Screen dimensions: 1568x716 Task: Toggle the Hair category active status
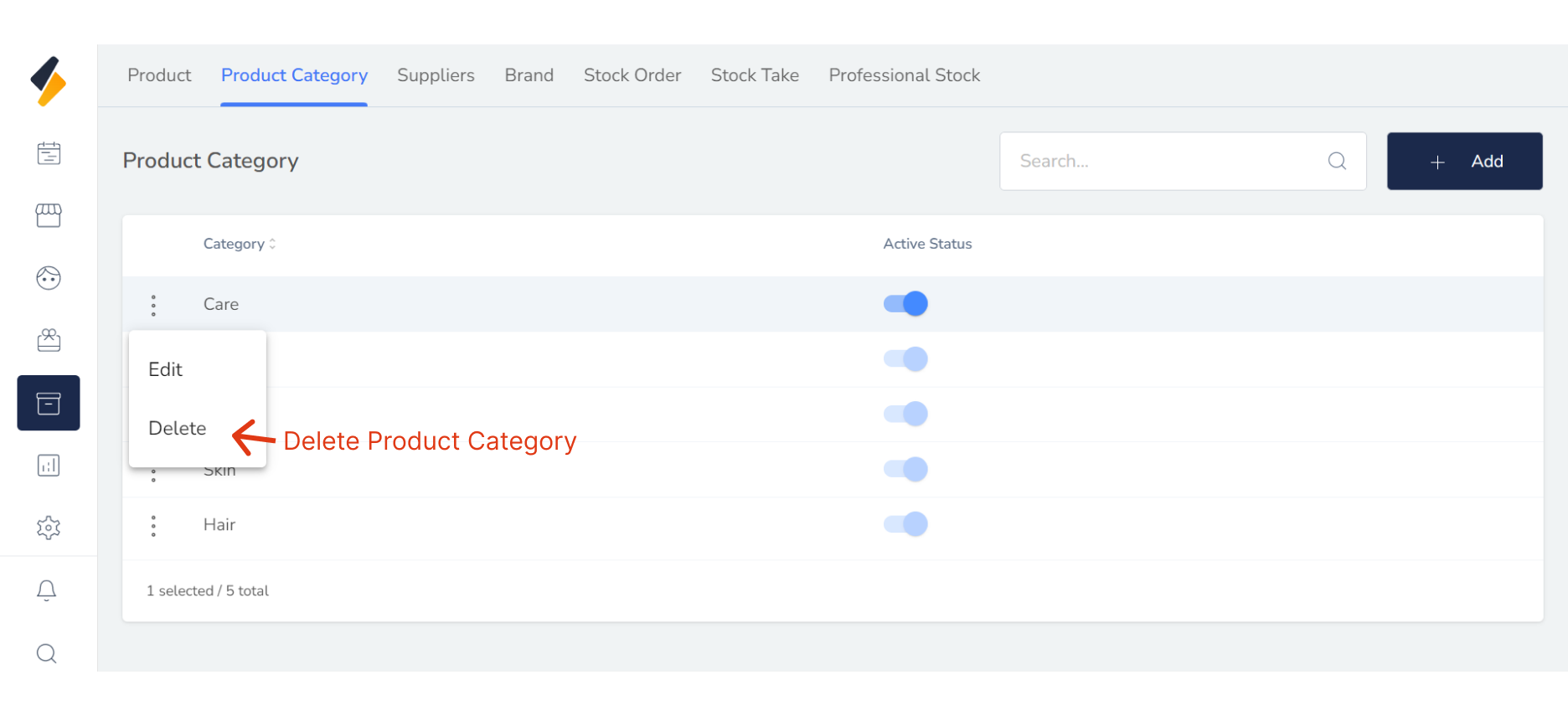pyautogui.click(x=905, y=524)
